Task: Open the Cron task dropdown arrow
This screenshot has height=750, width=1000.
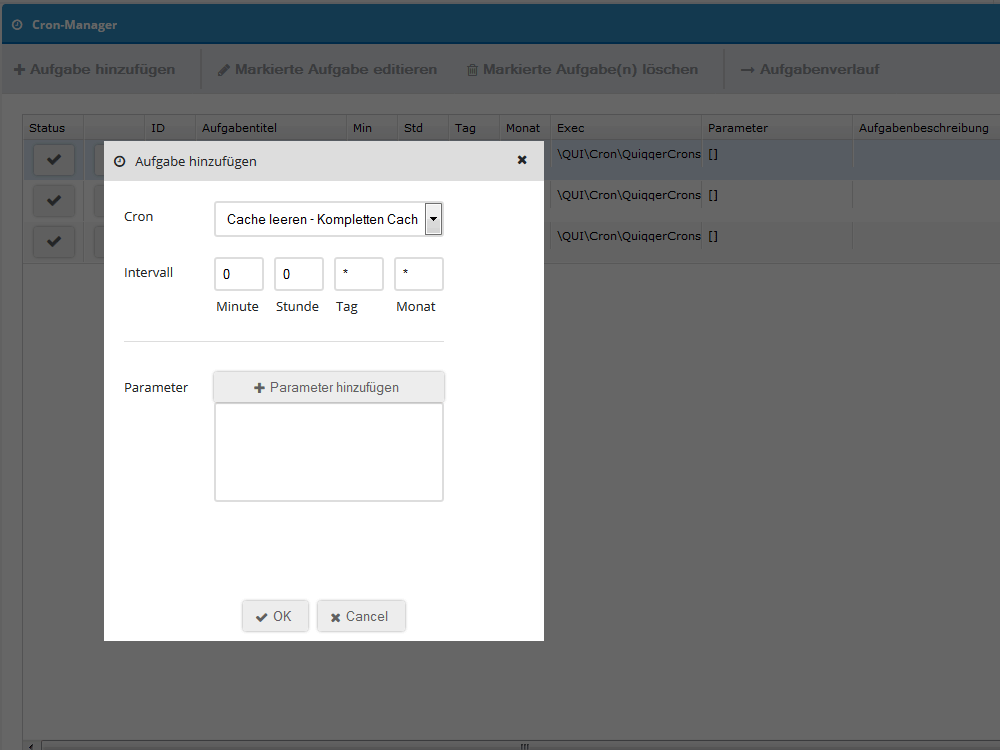Action: pyautogui.click(x=434, y=219)
